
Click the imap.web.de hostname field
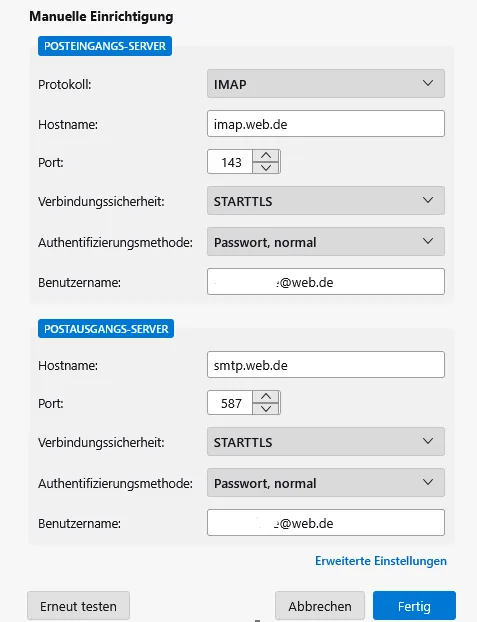(x=326, y=124)
